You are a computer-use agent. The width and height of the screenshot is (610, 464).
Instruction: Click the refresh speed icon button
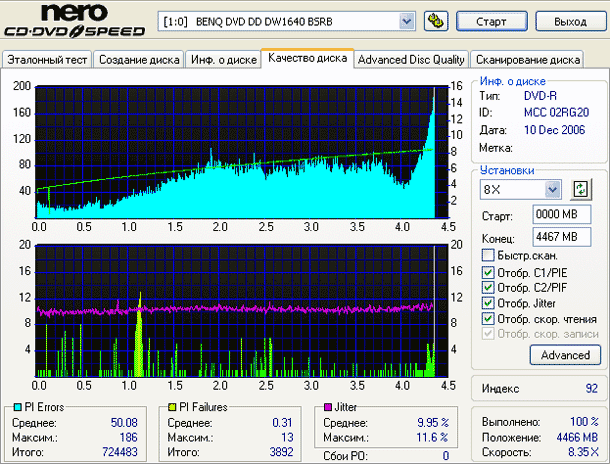click(x=580, y=189)
